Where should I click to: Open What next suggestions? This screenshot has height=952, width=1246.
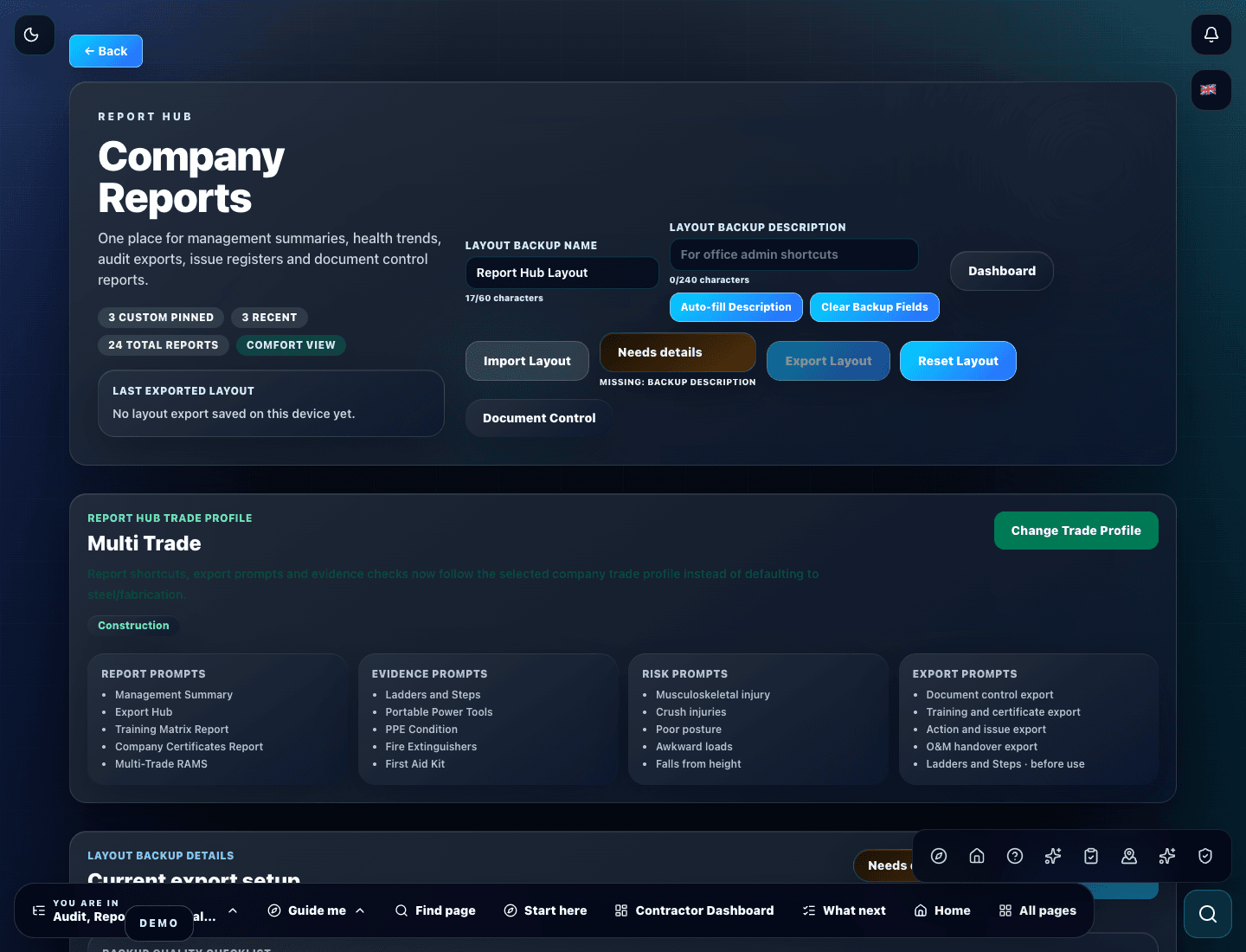point(844,910)
